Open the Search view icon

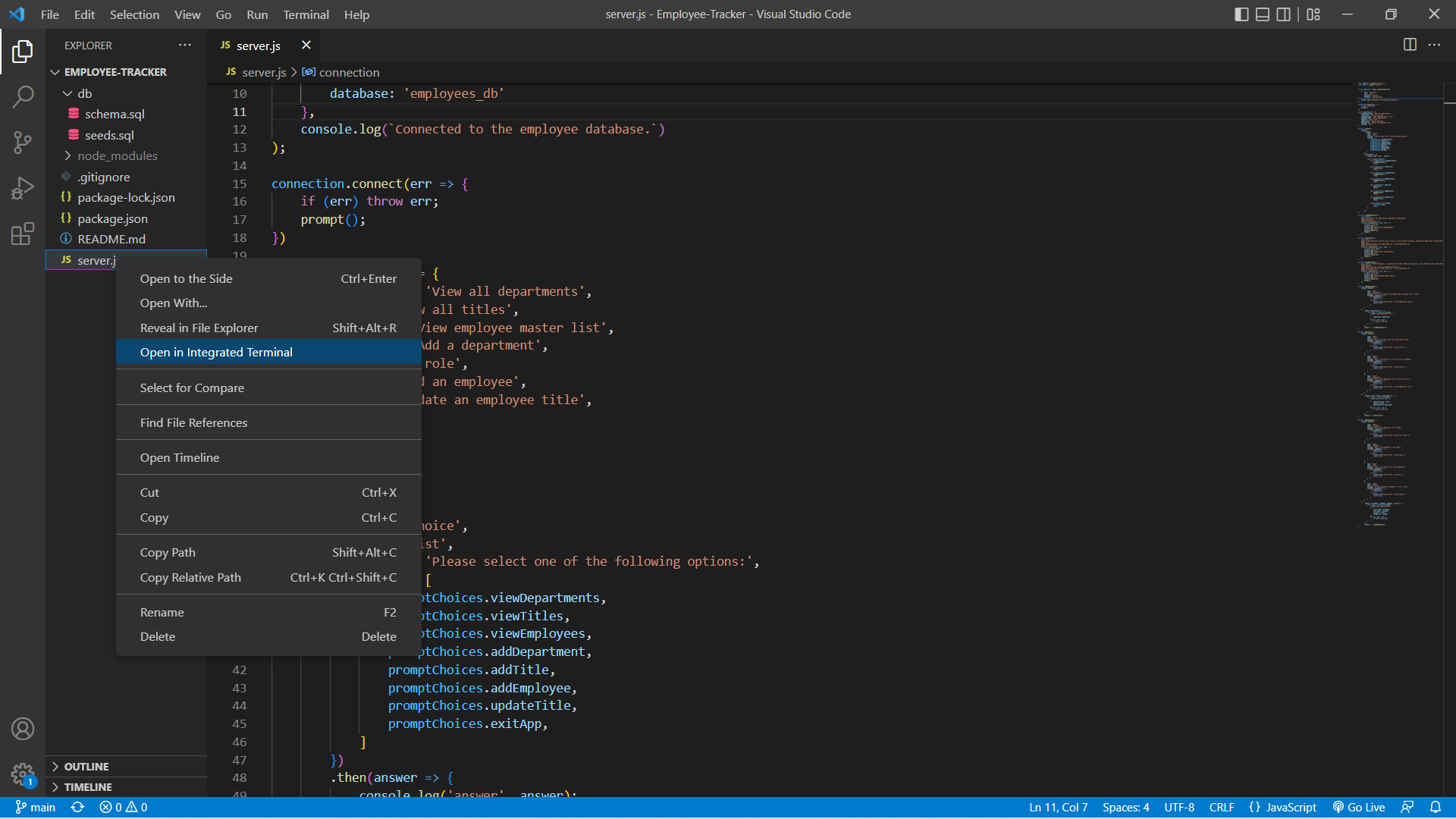[x=23, y=96]
